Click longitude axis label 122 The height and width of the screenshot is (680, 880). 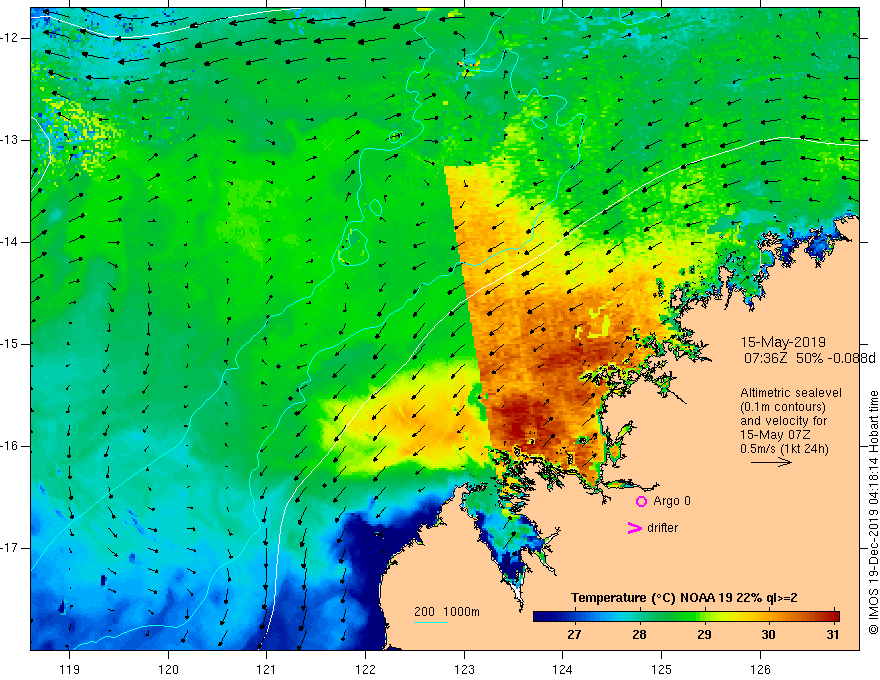[365, 669]
